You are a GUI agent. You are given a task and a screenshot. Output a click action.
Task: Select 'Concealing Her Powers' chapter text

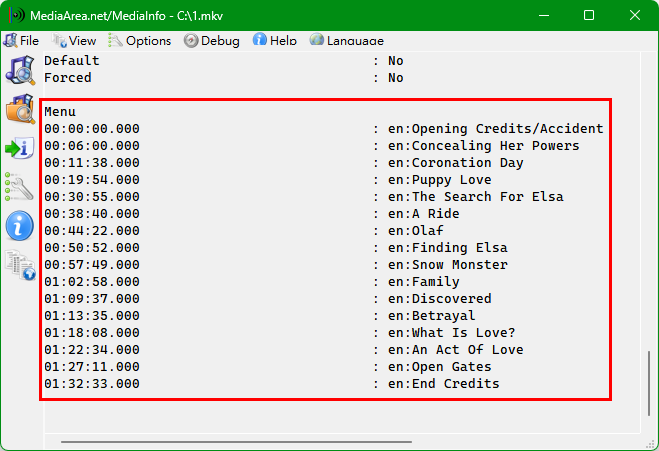tap(496, 146)
